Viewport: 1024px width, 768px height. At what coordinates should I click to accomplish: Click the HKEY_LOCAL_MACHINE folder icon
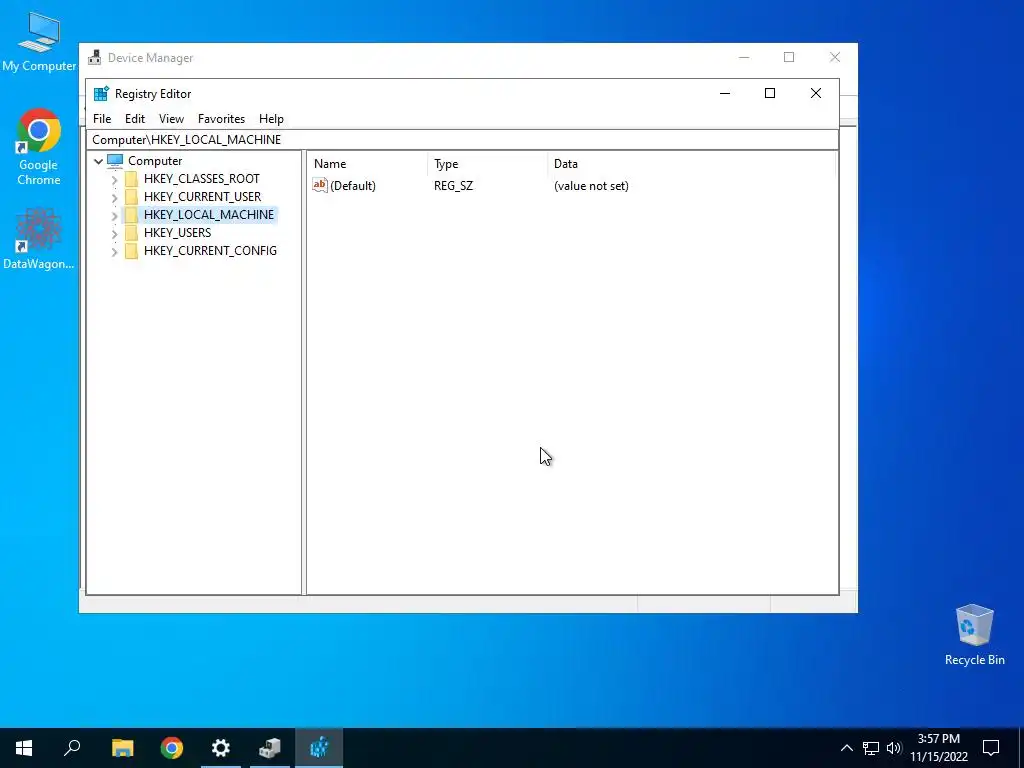[x=131, y=215]
